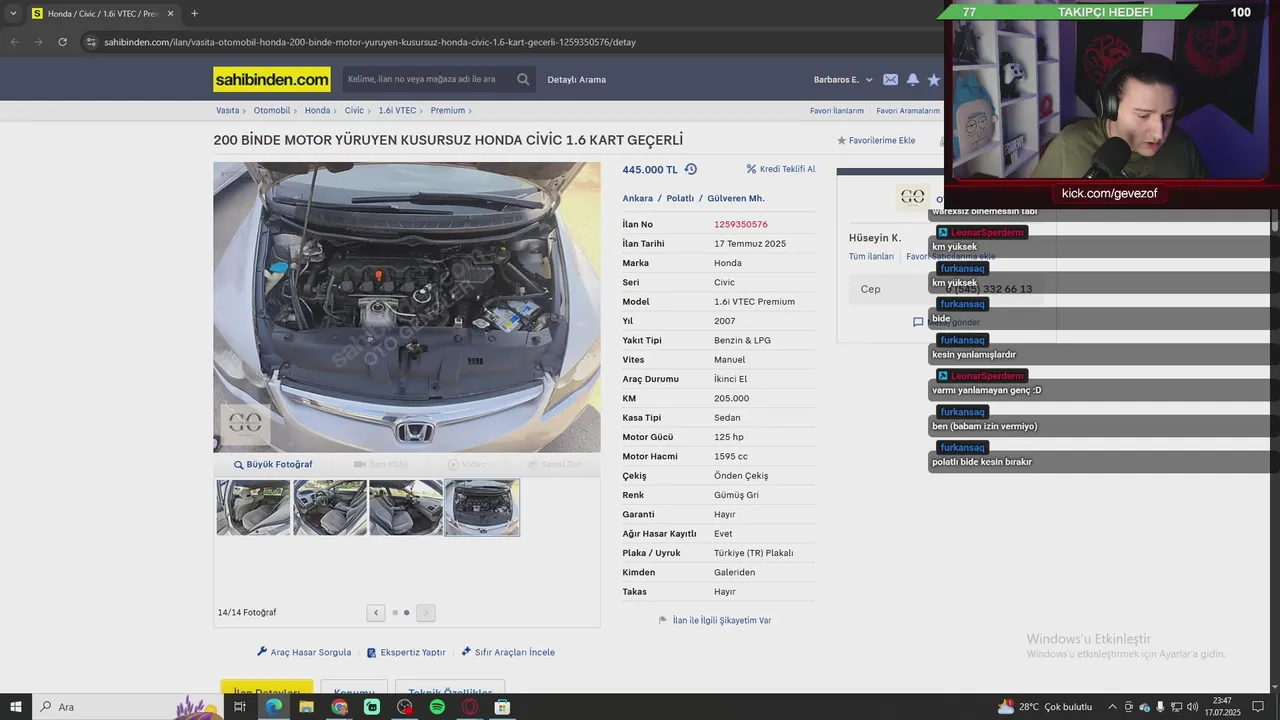Click the browser reload button
The image size is (1280, 720).
pyautogui.click(x=62, y=42)
